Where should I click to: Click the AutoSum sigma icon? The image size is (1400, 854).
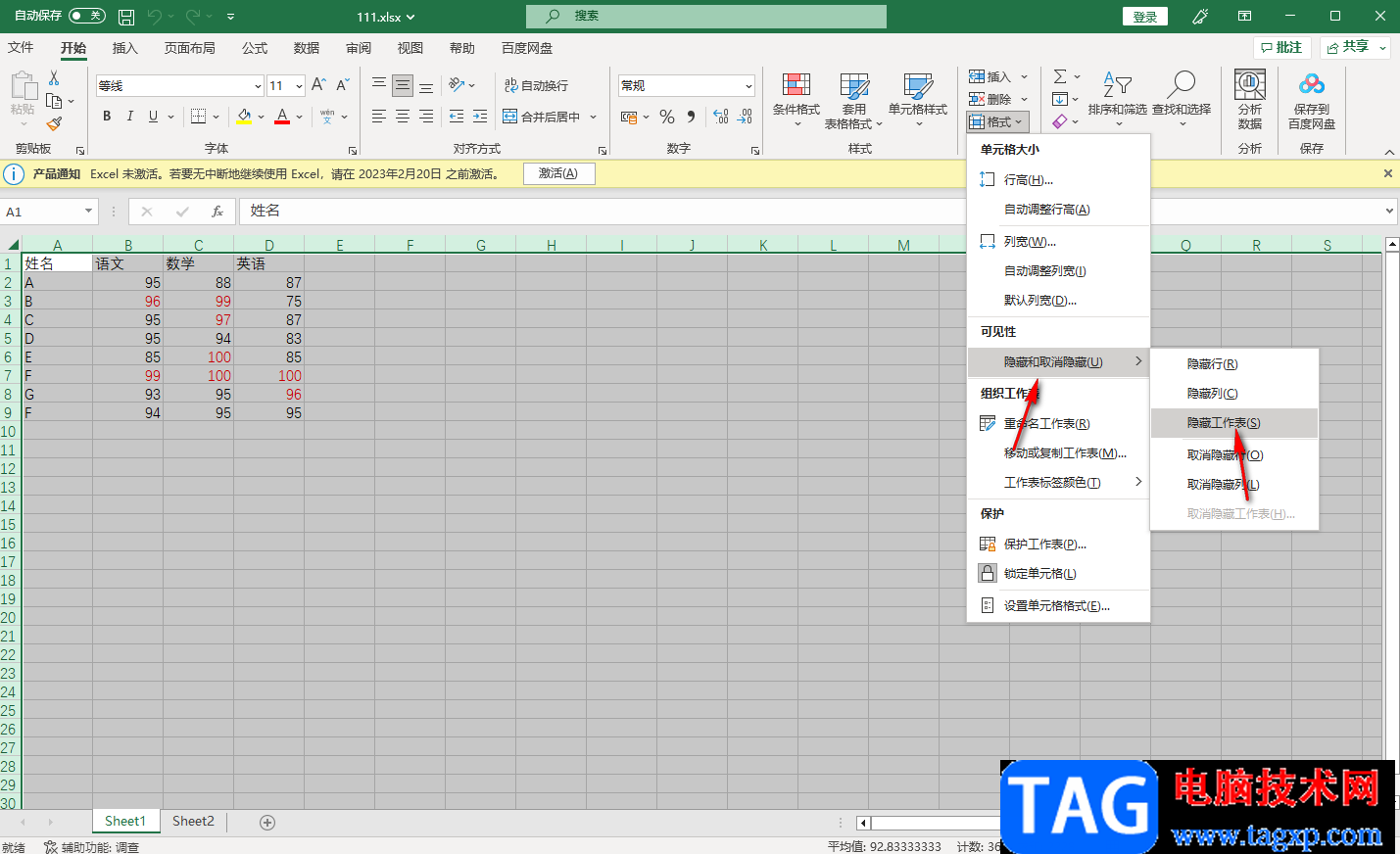[x=1060, y=76]
